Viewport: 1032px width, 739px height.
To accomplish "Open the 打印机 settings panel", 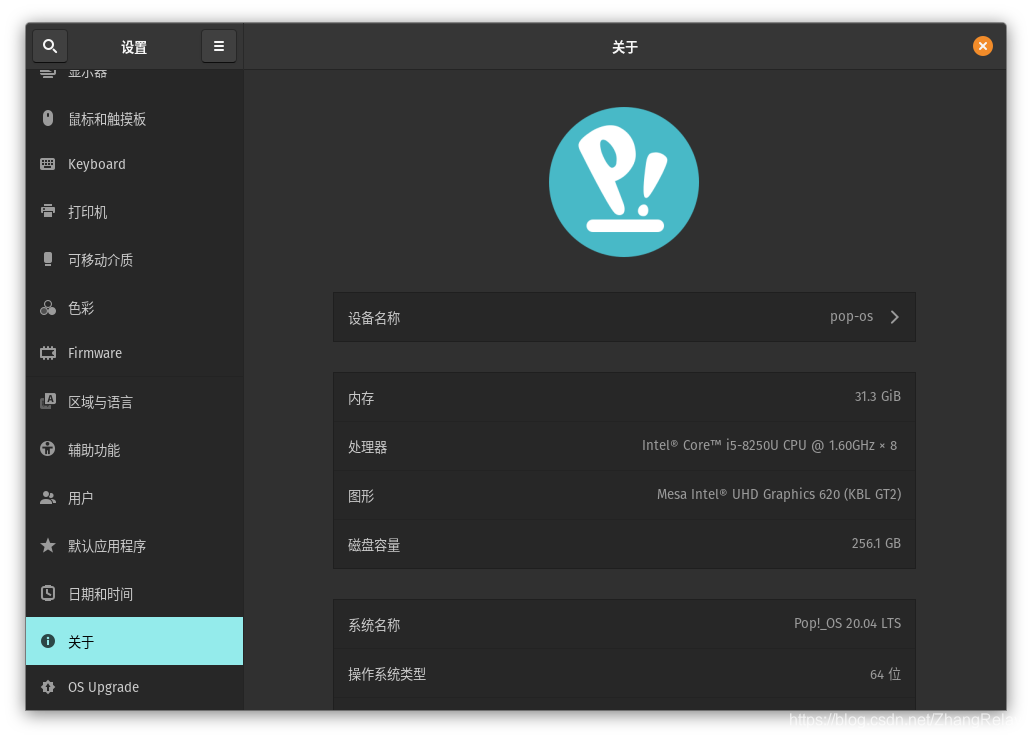I will pos(134,211).
